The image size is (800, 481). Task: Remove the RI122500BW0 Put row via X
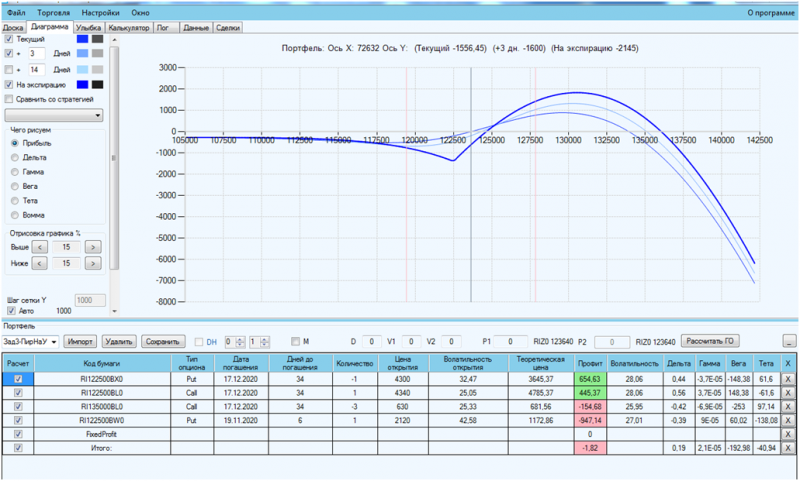coord(788,420)
